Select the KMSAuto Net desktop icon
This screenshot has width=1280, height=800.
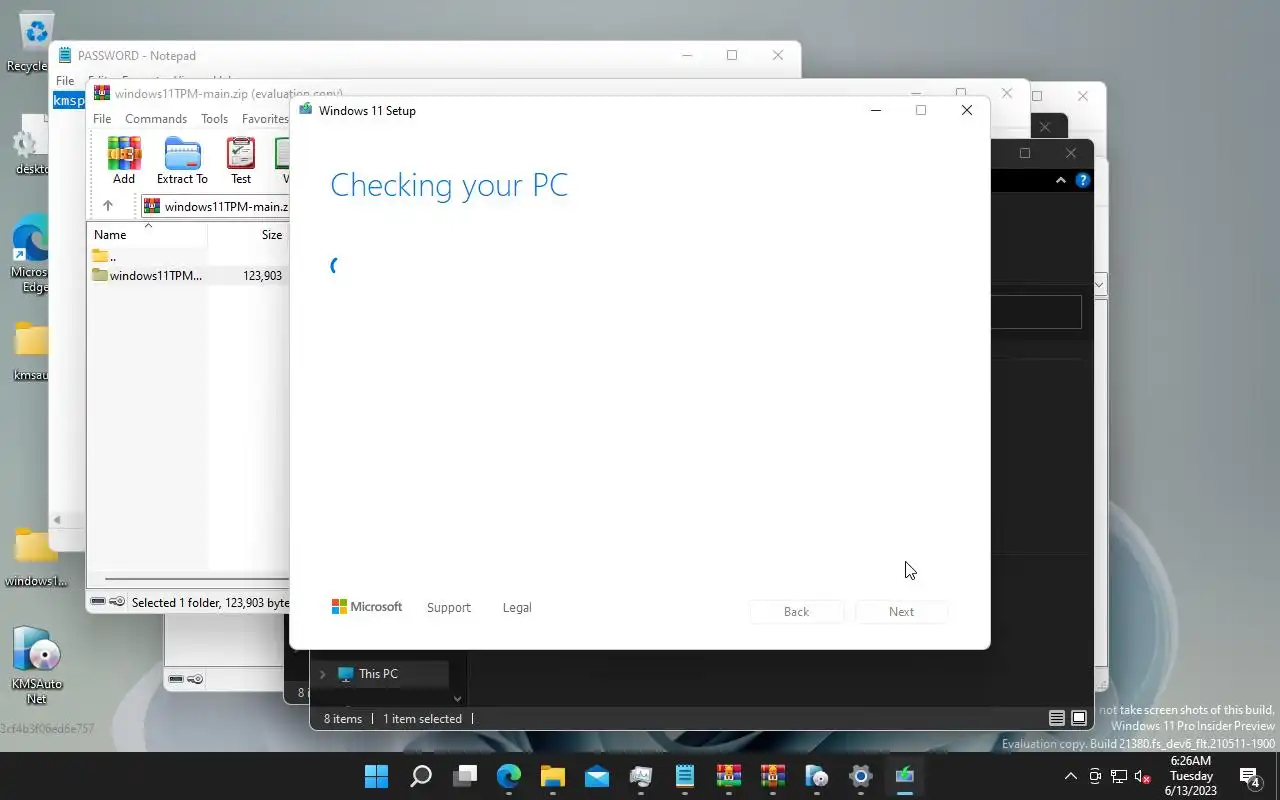click(x=37, y=665)
